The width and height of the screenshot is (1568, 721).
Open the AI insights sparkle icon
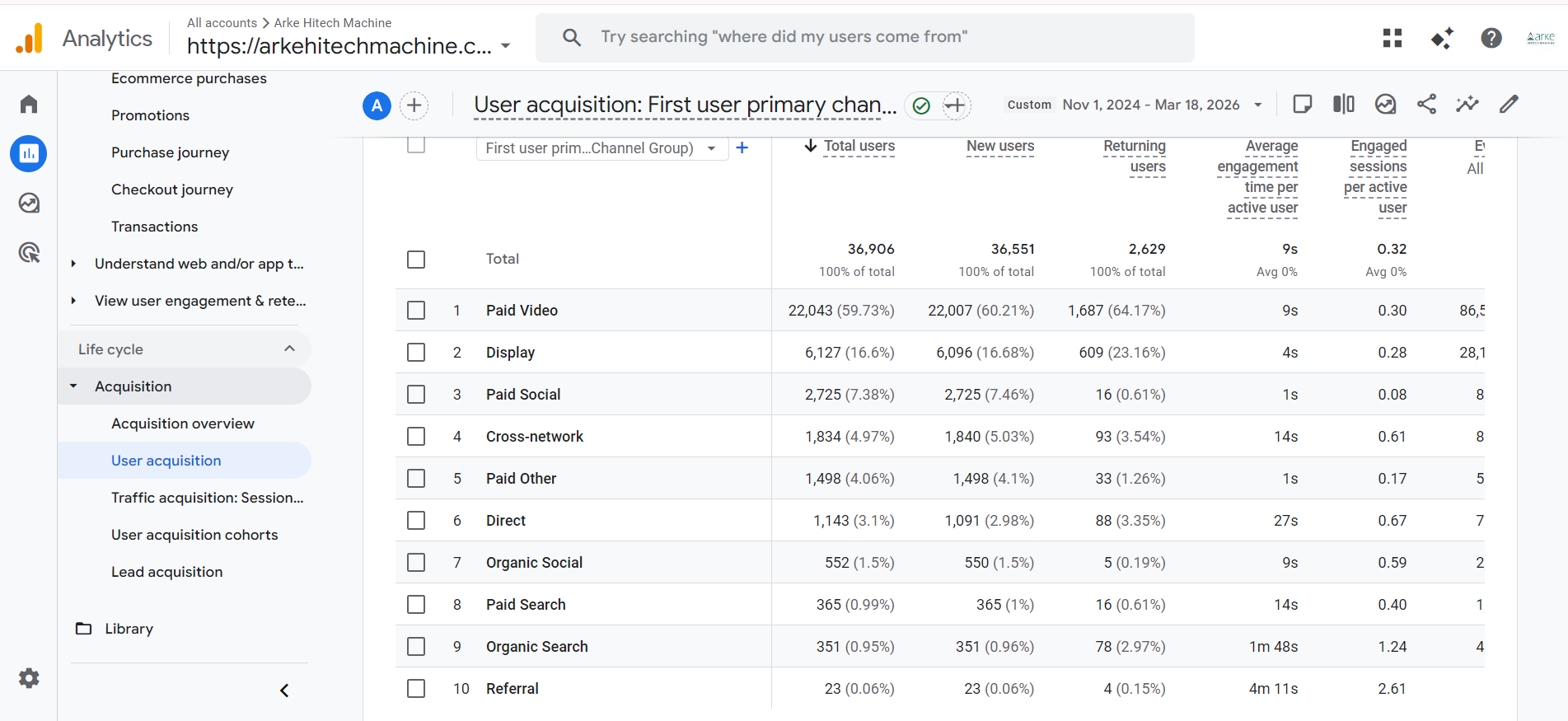[x=1442, y=38]
